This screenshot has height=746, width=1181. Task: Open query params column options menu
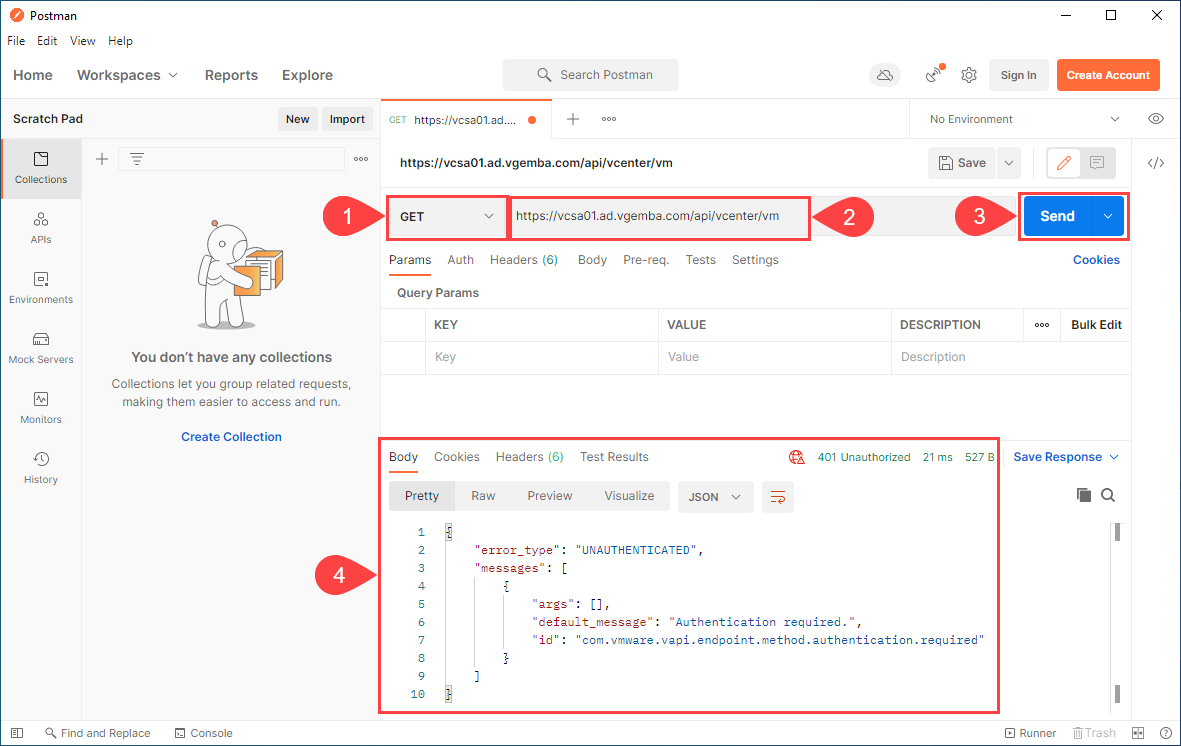1042,325
